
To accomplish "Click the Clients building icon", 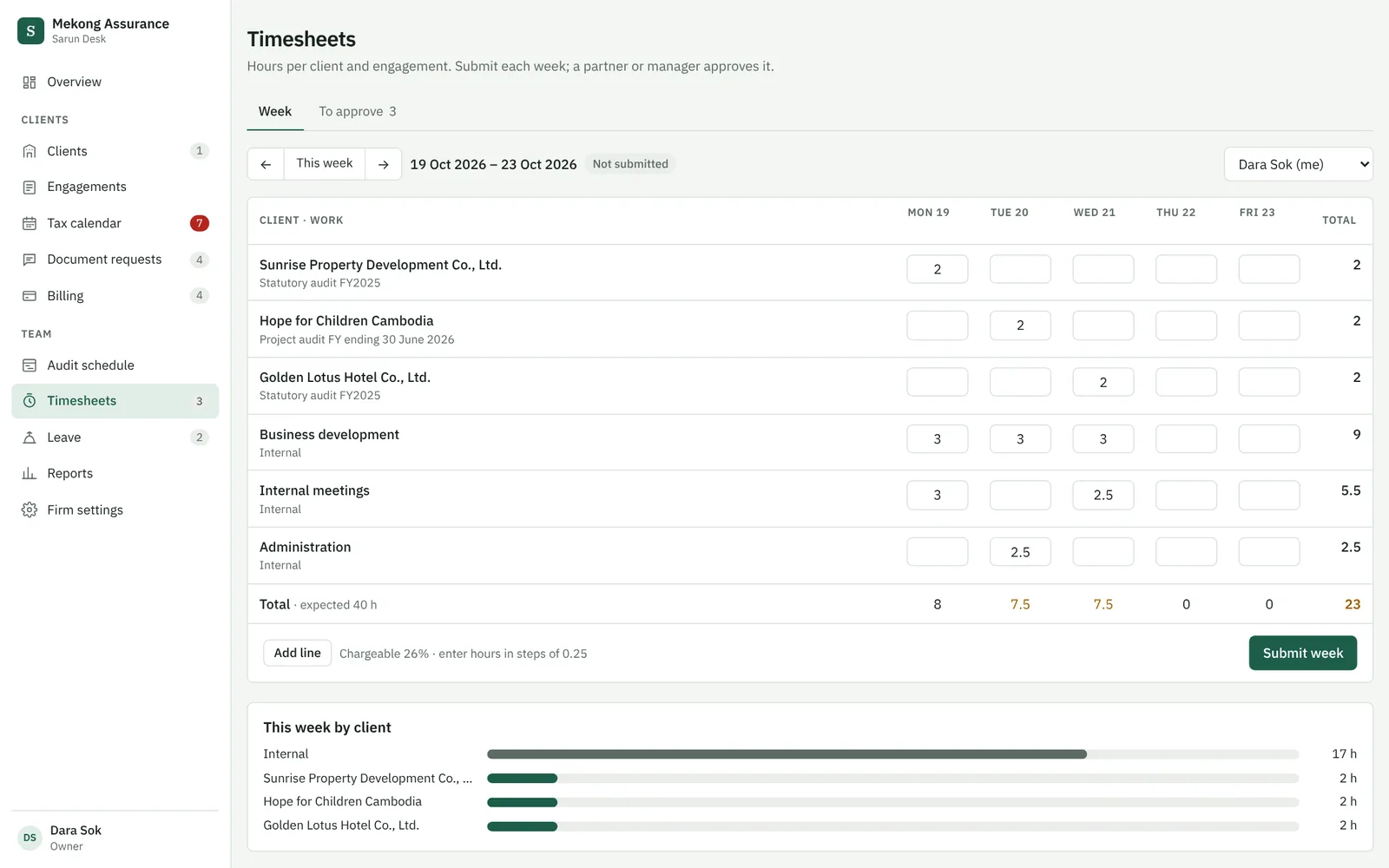I will 30,151.
